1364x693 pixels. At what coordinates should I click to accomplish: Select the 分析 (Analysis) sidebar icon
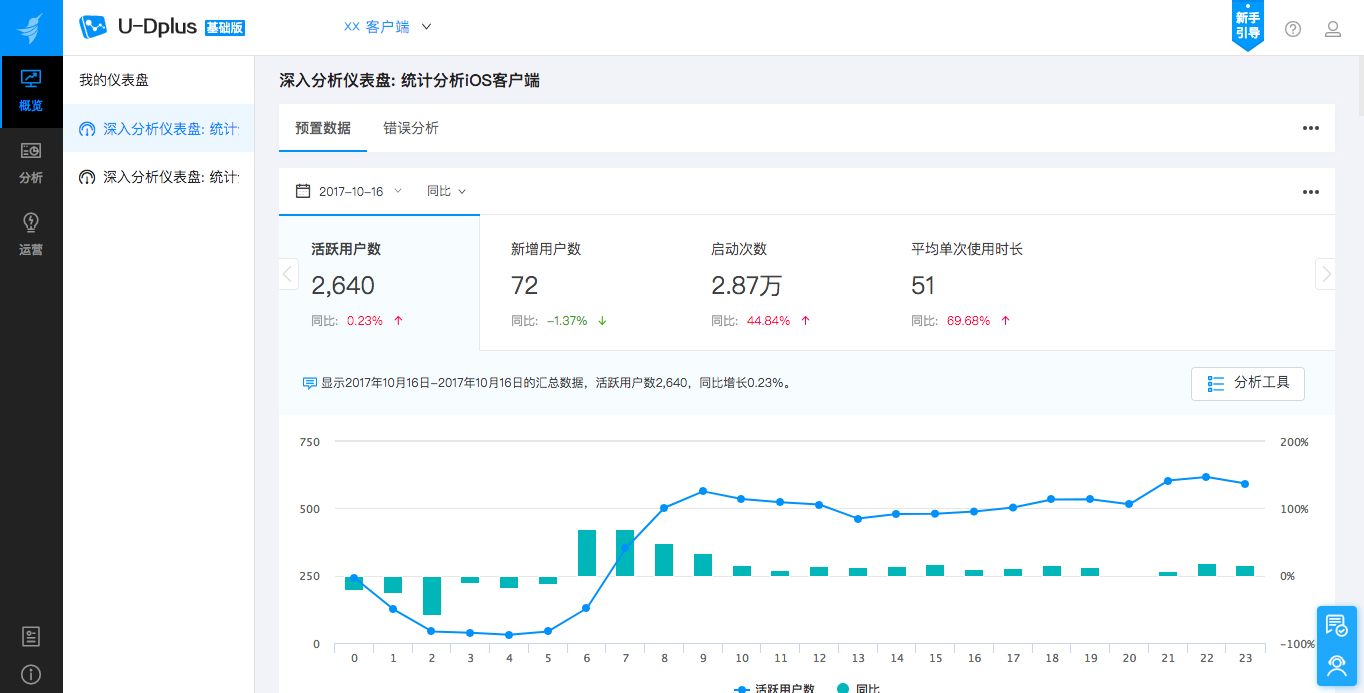[x=31, y=163]
